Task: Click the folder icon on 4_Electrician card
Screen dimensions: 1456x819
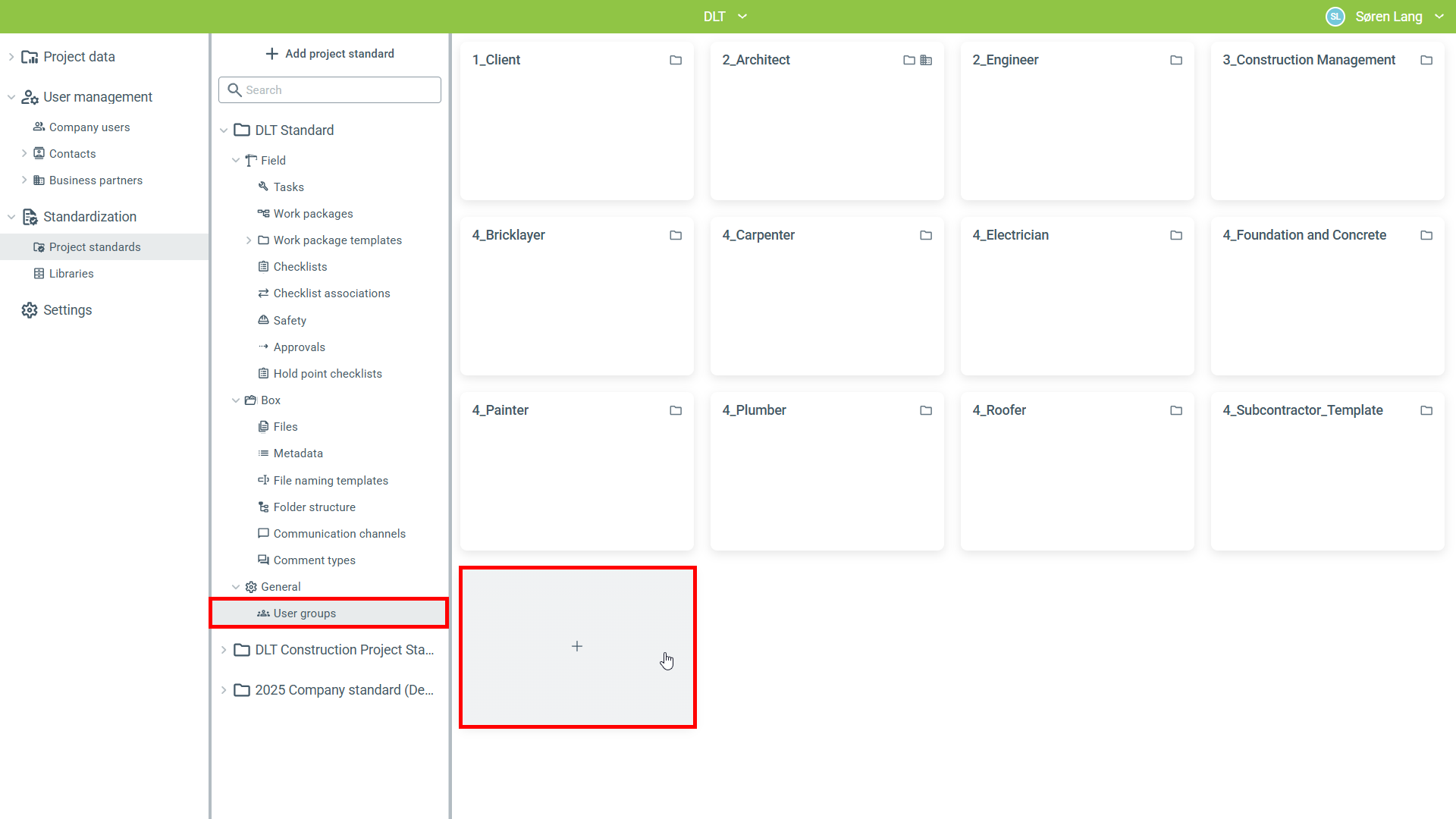Action: pos(1176,235)
